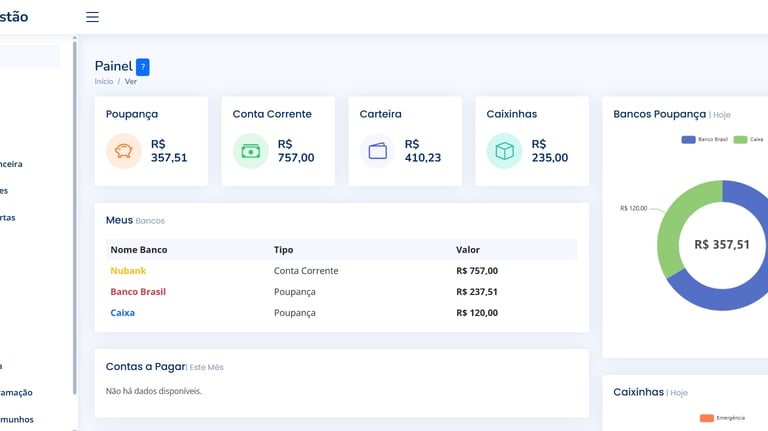
Task: Click the piggy bank Poupança icon
Action: click(125, 151)
